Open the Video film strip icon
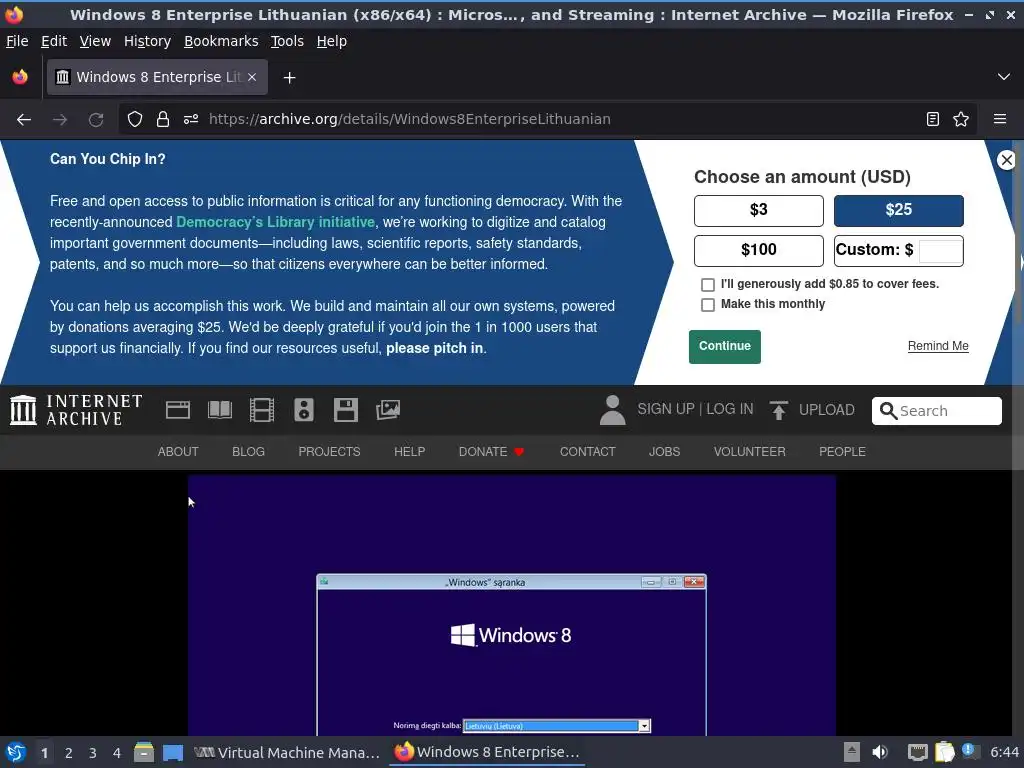The image size is (1024, 768). (262, 410)
